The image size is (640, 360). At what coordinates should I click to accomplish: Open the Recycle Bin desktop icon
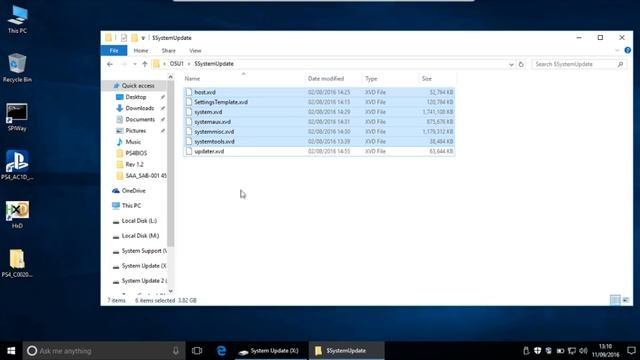coord(17,68)
